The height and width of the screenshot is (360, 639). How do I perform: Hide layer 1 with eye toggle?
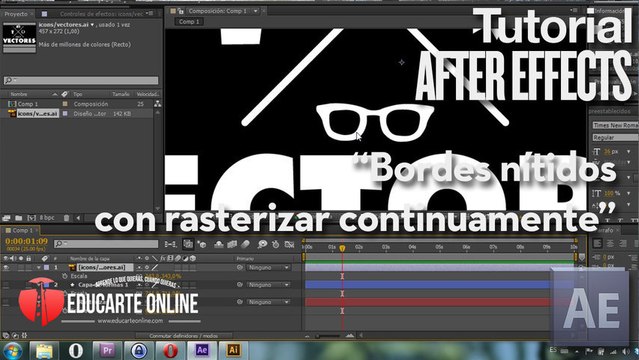(6, 267)
